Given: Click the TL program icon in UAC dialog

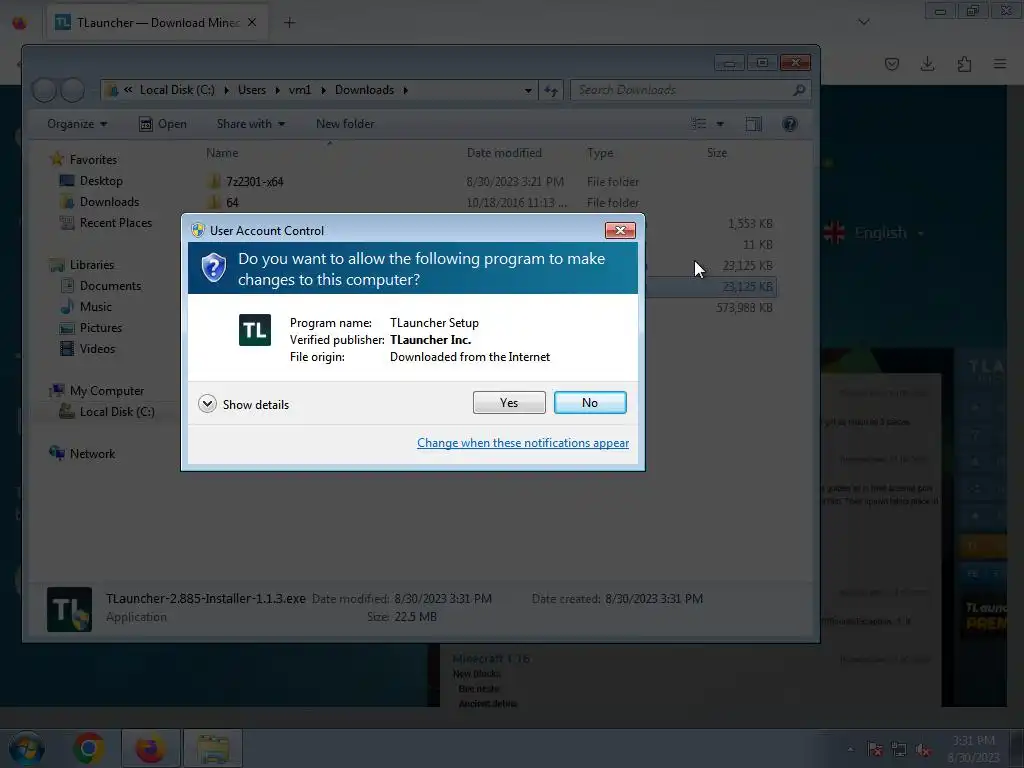Looking at the screenshot, I should (255, 330).
